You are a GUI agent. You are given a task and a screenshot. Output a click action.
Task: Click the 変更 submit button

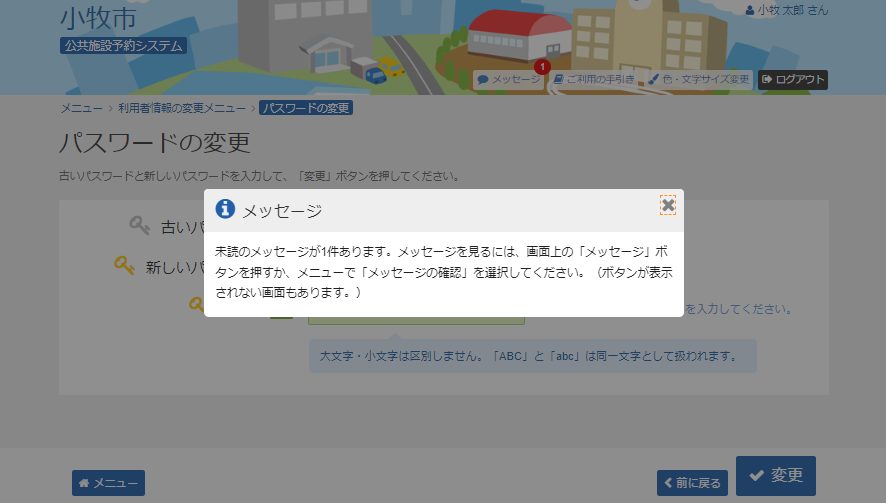pos(776,475)
